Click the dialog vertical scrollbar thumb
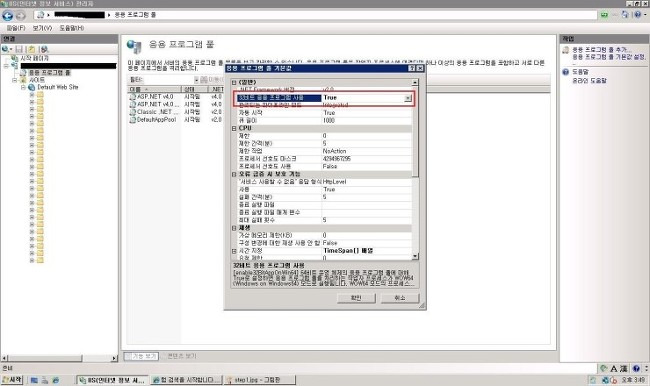Screen dimensions: 650x386 point(415,131)
